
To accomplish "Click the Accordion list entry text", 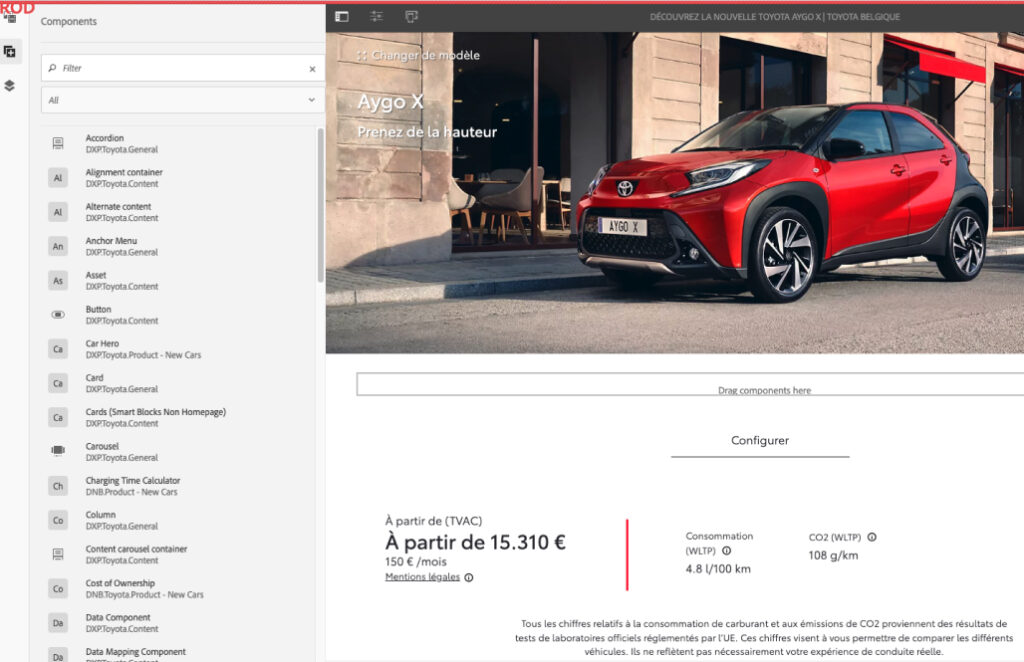I will 104,138.
